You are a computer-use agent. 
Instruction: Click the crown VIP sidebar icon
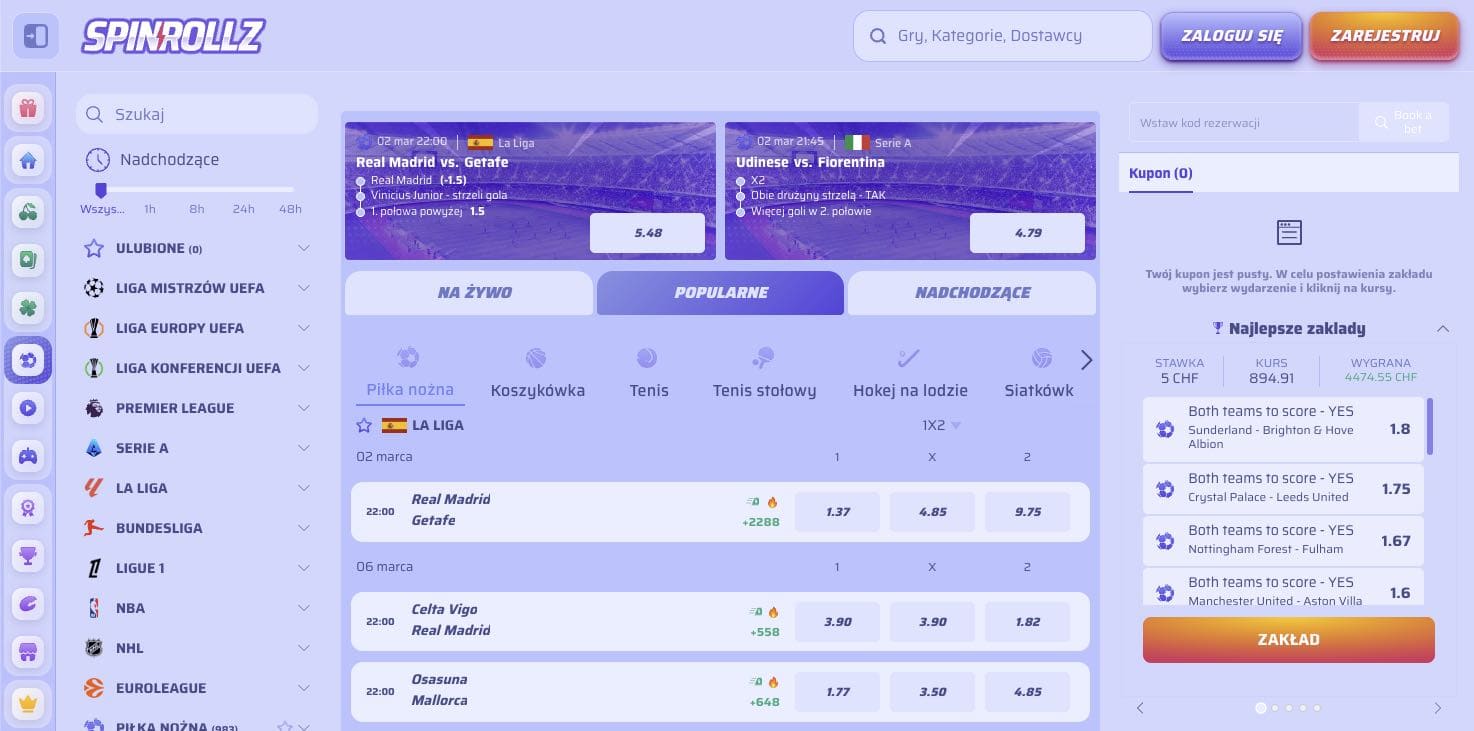tap(28, 703)
